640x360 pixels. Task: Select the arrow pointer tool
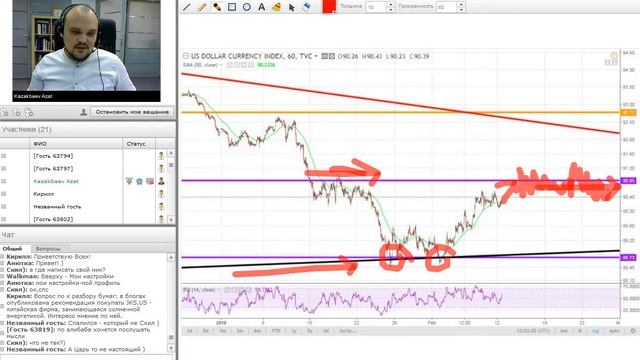291,7
